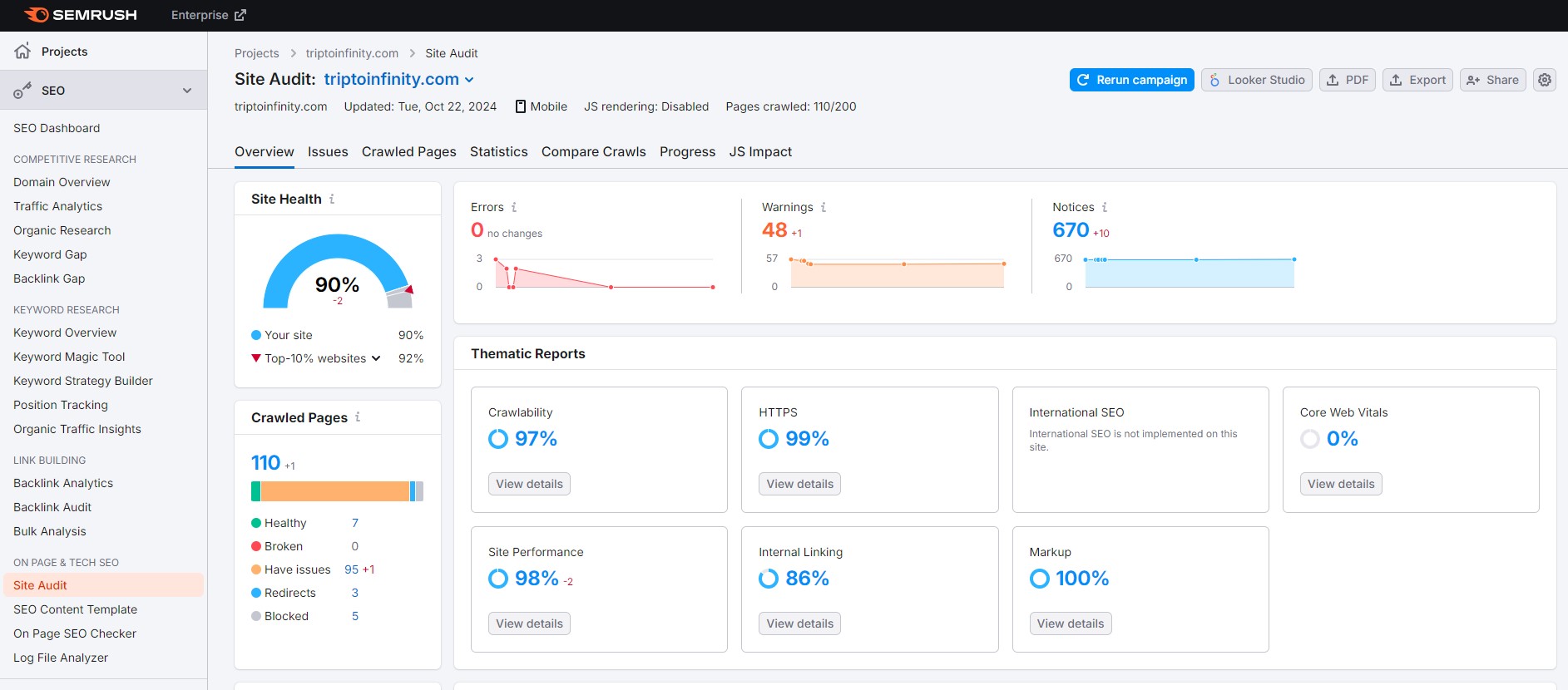Click the Crawlability score circle icon
This screenshot has height=690, width=1568.
tap(498, 439)
